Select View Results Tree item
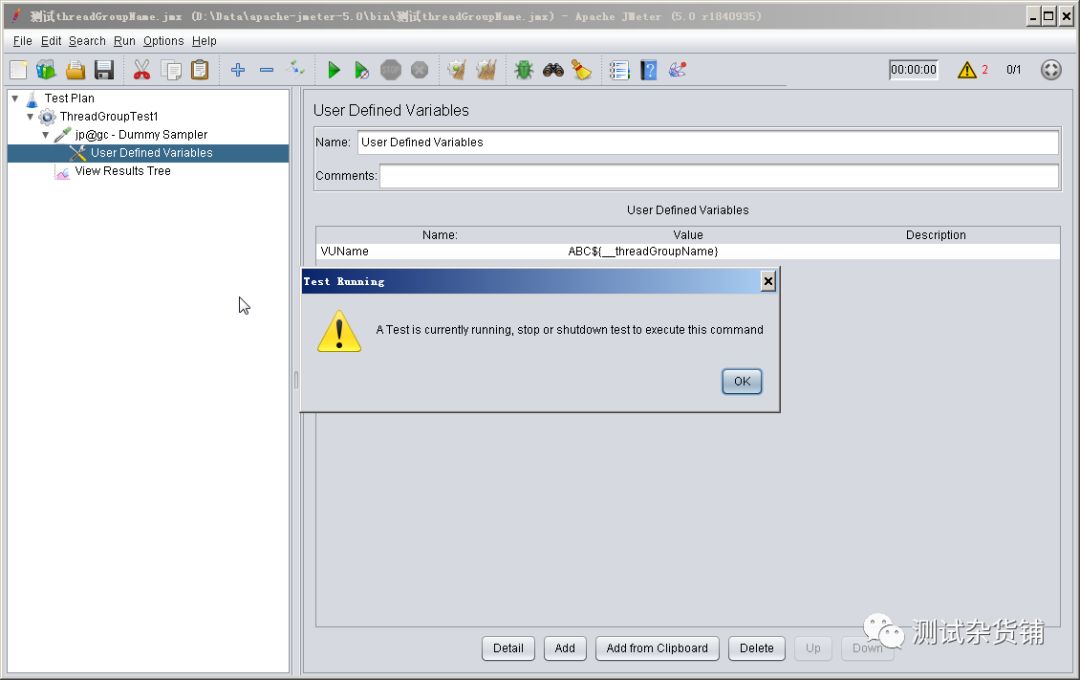This screenshot has width=1080, height=680. tap(123, 171)
